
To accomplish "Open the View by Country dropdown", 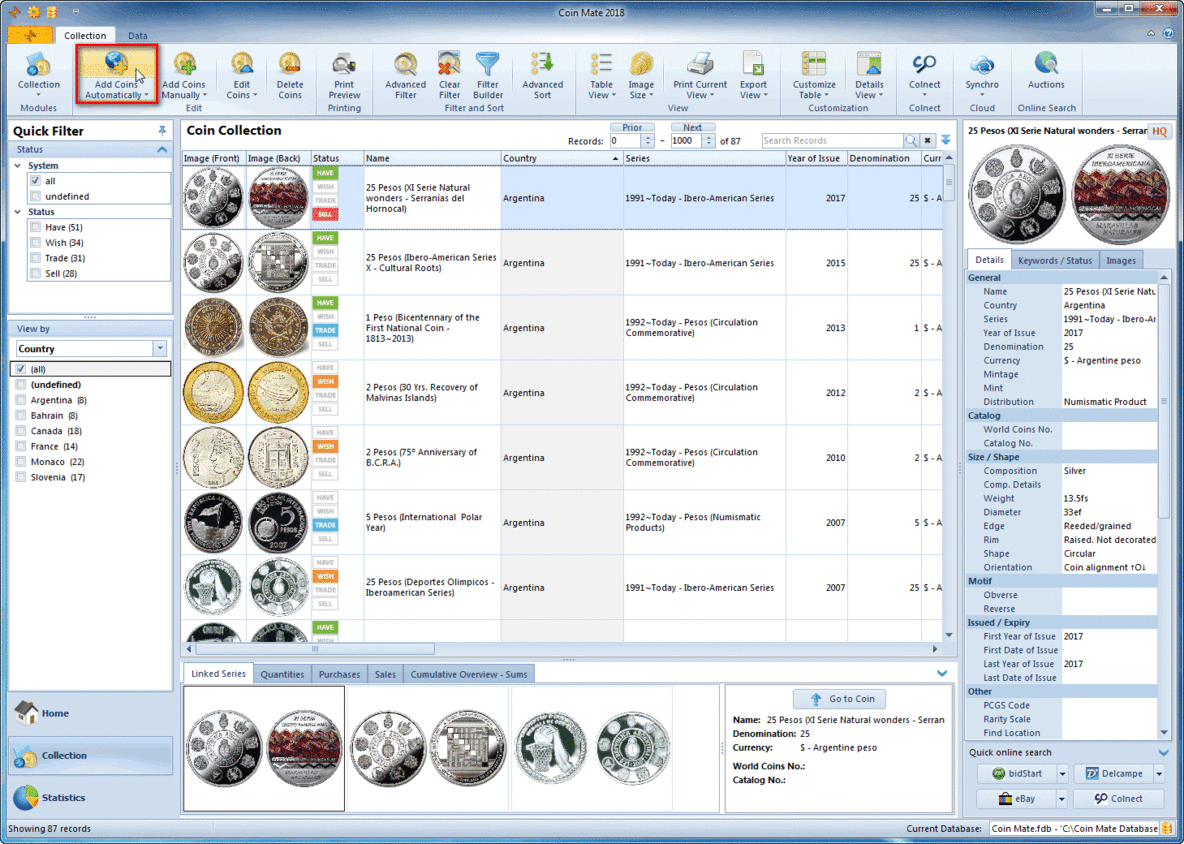I will click(x=160, y=349).
